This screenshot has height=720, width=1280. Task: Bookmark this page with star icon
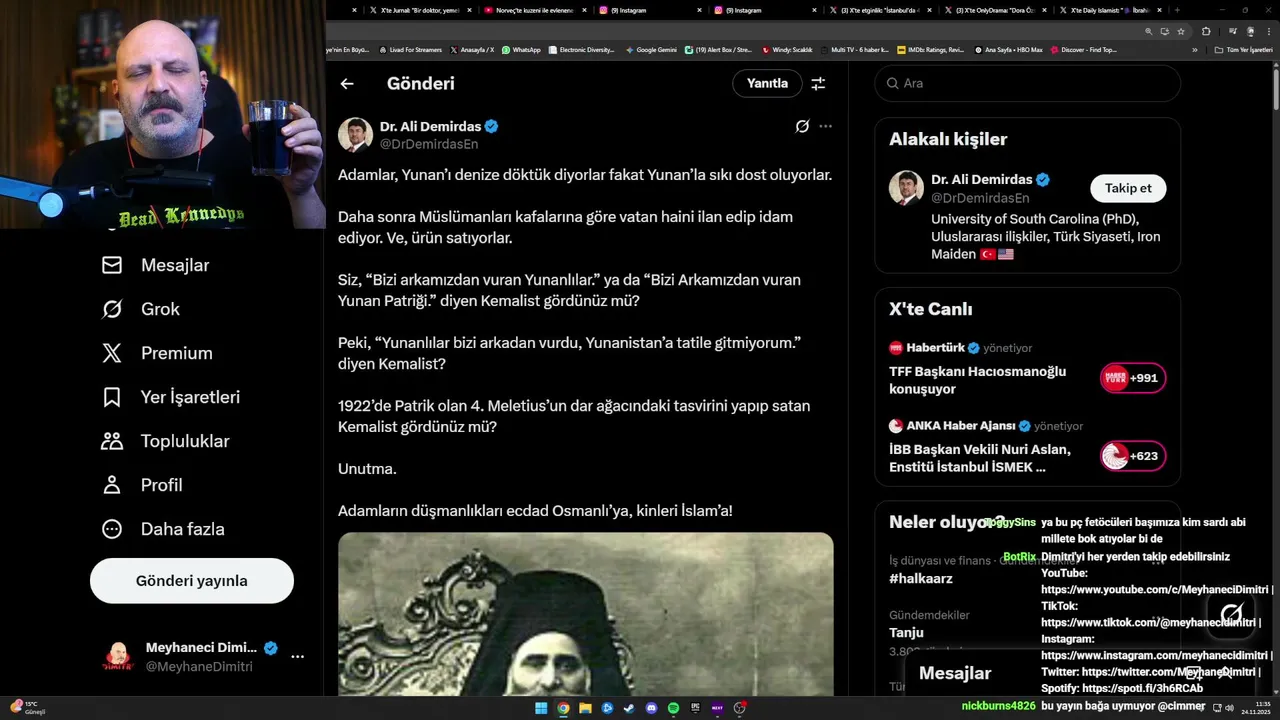1180,31
